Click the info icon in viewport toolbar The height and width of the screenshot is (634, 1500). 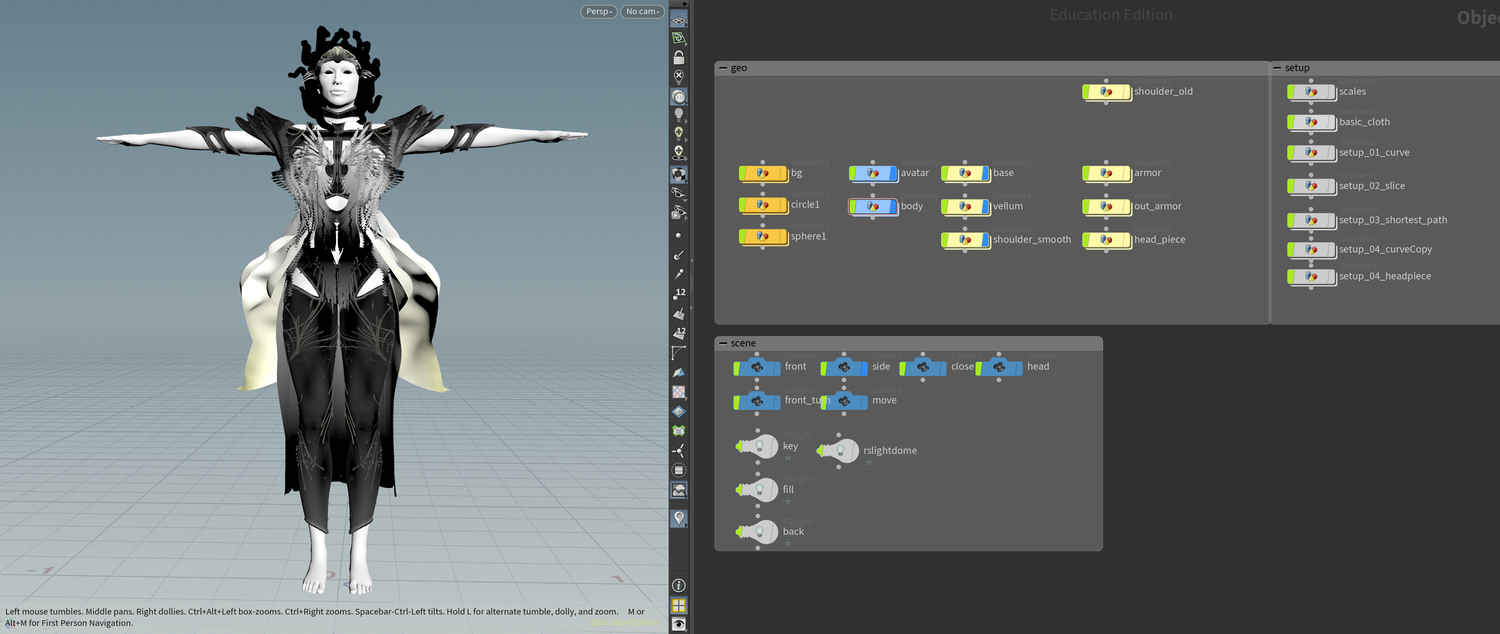click(679, 586)
